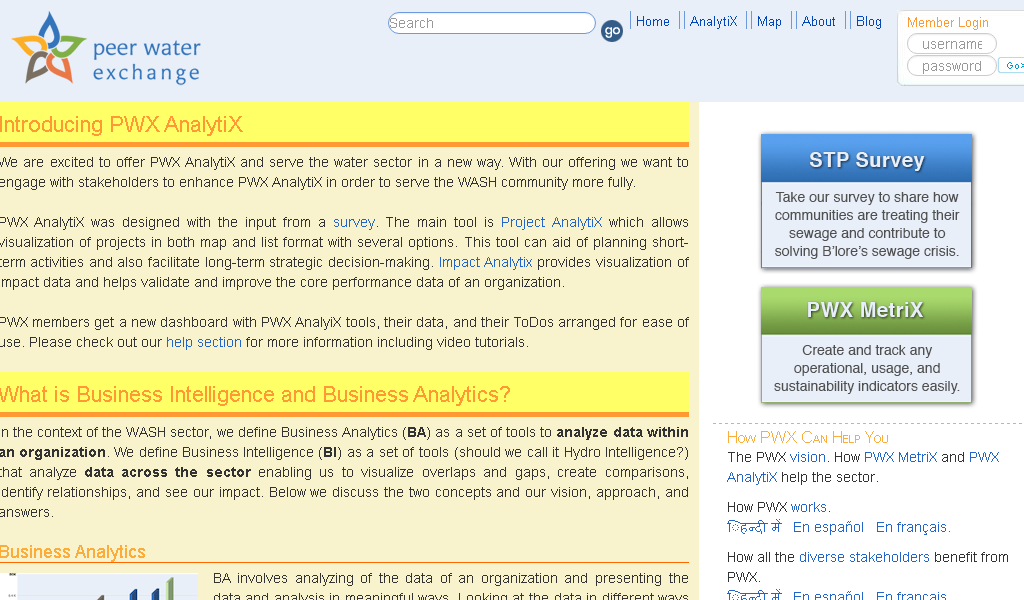Click the Introducing PWX AnalytiX heading

click(121, 124)
